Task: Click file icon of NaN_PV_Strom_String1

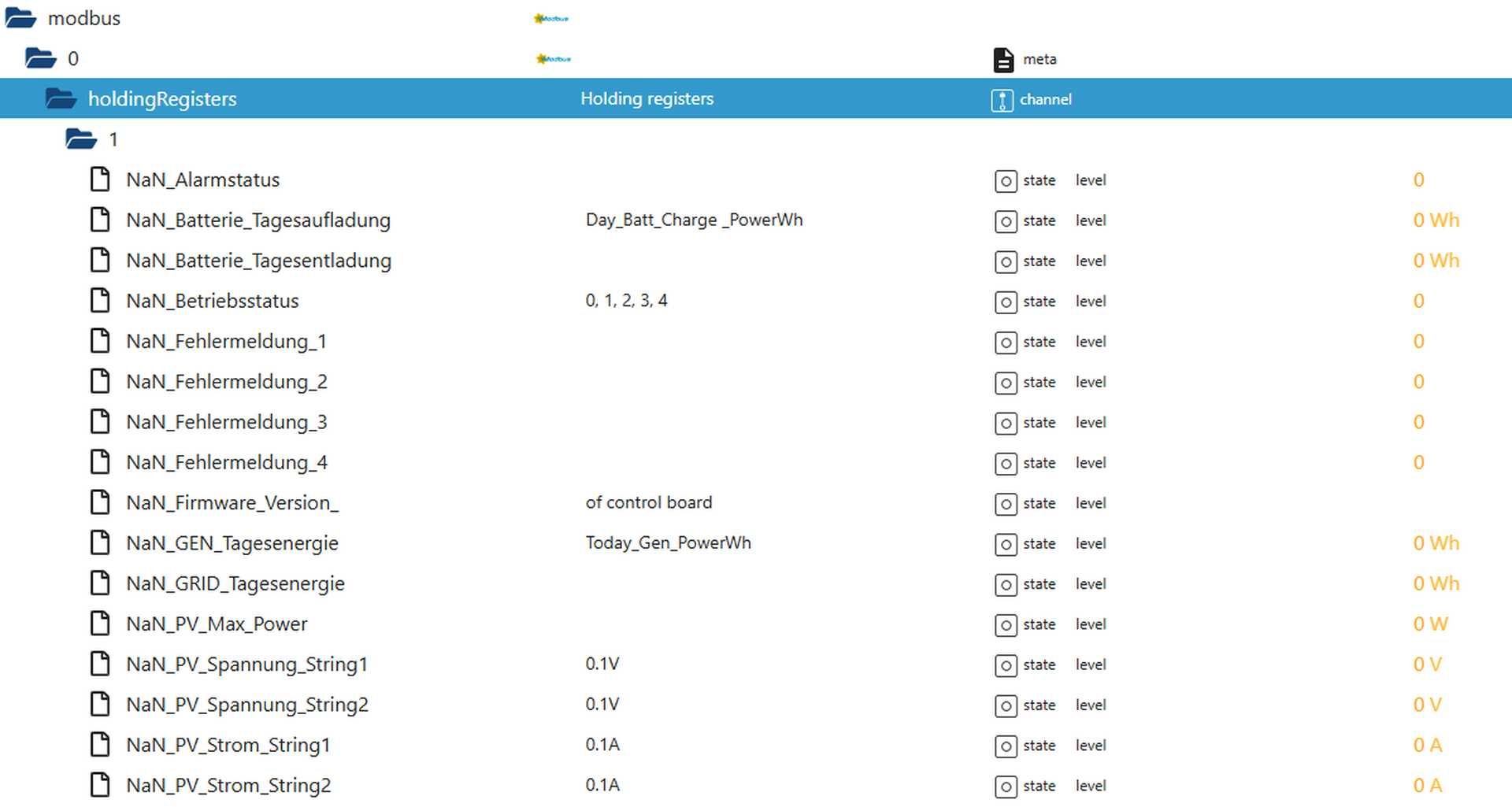Action: [x=100, y=745]
